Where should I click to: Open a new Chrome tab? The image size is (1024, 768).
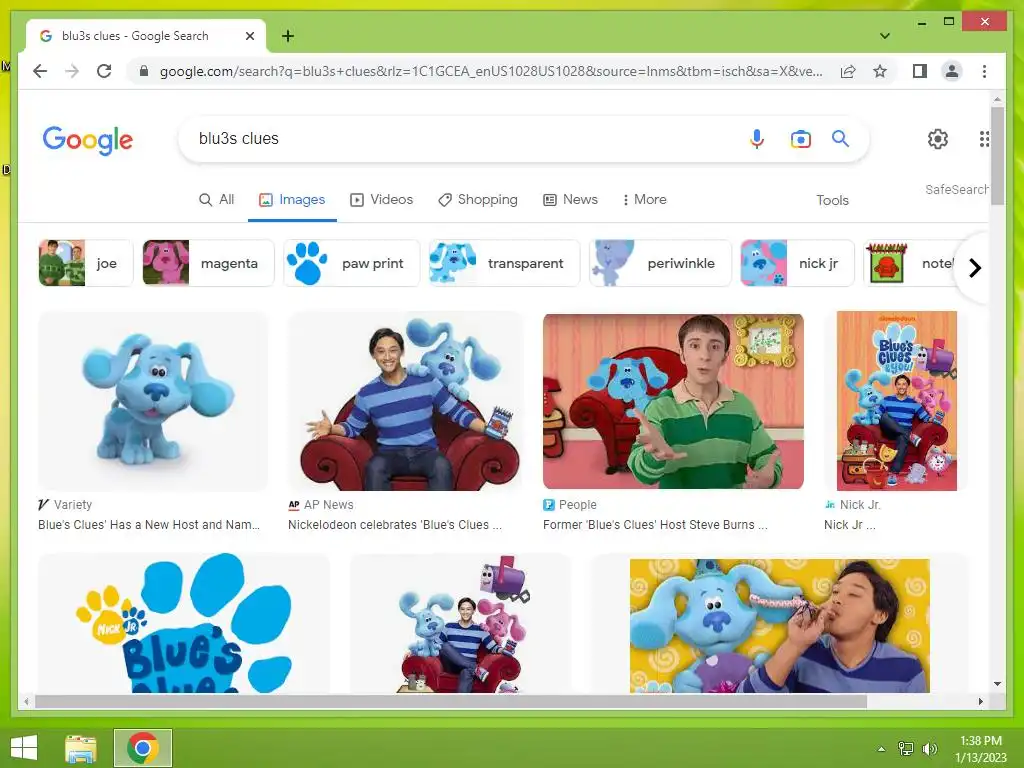point(288,36)
